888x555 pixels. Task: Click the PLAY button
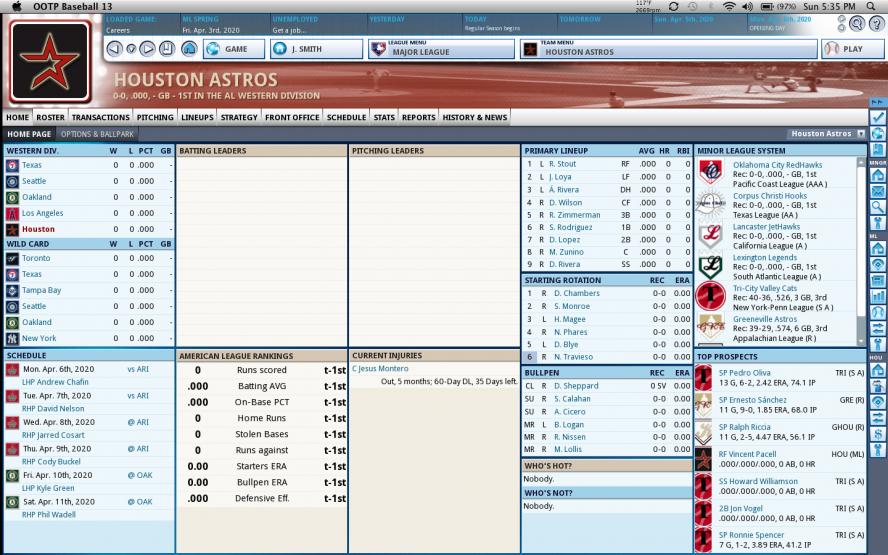coord(852,49)
